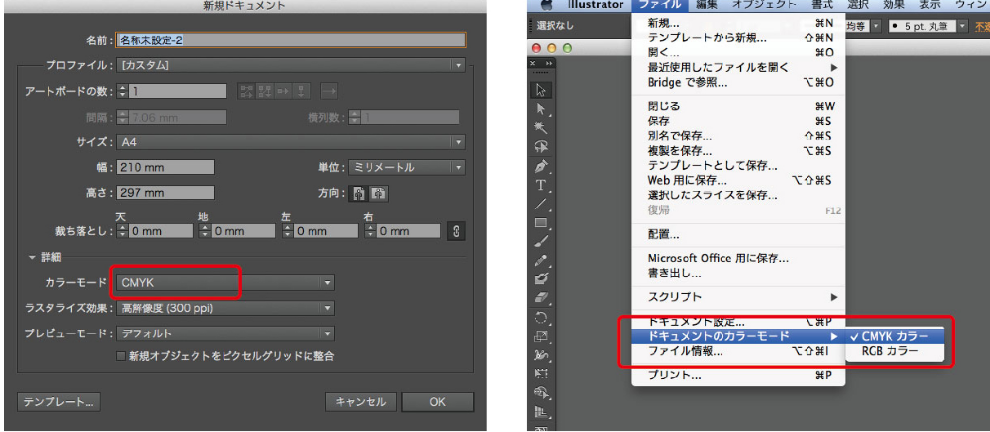The image size is (990, 432).
Task: Select the checked CMYK カラー option
Action: tap(896, 335)
